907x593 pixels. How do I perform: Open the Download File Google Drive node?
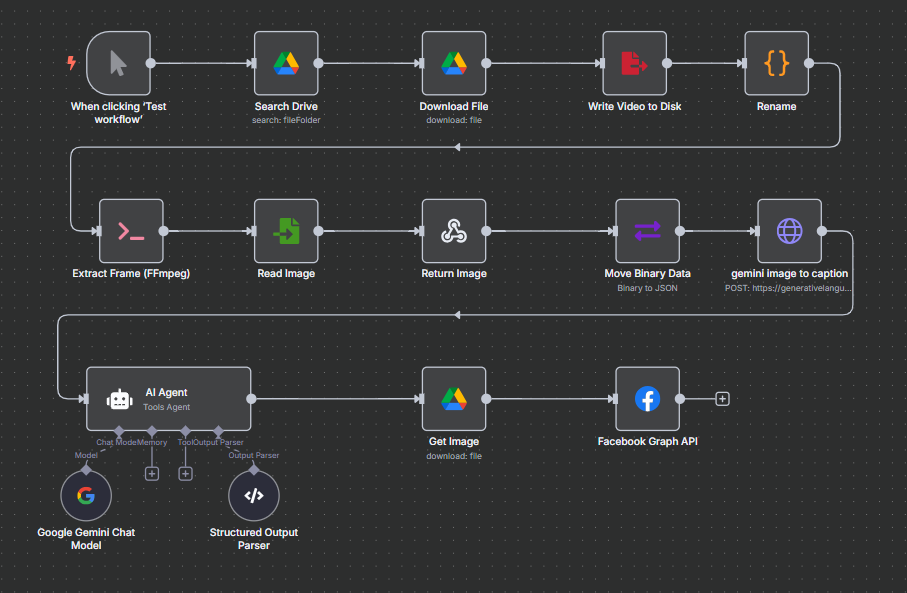point(454,63)
